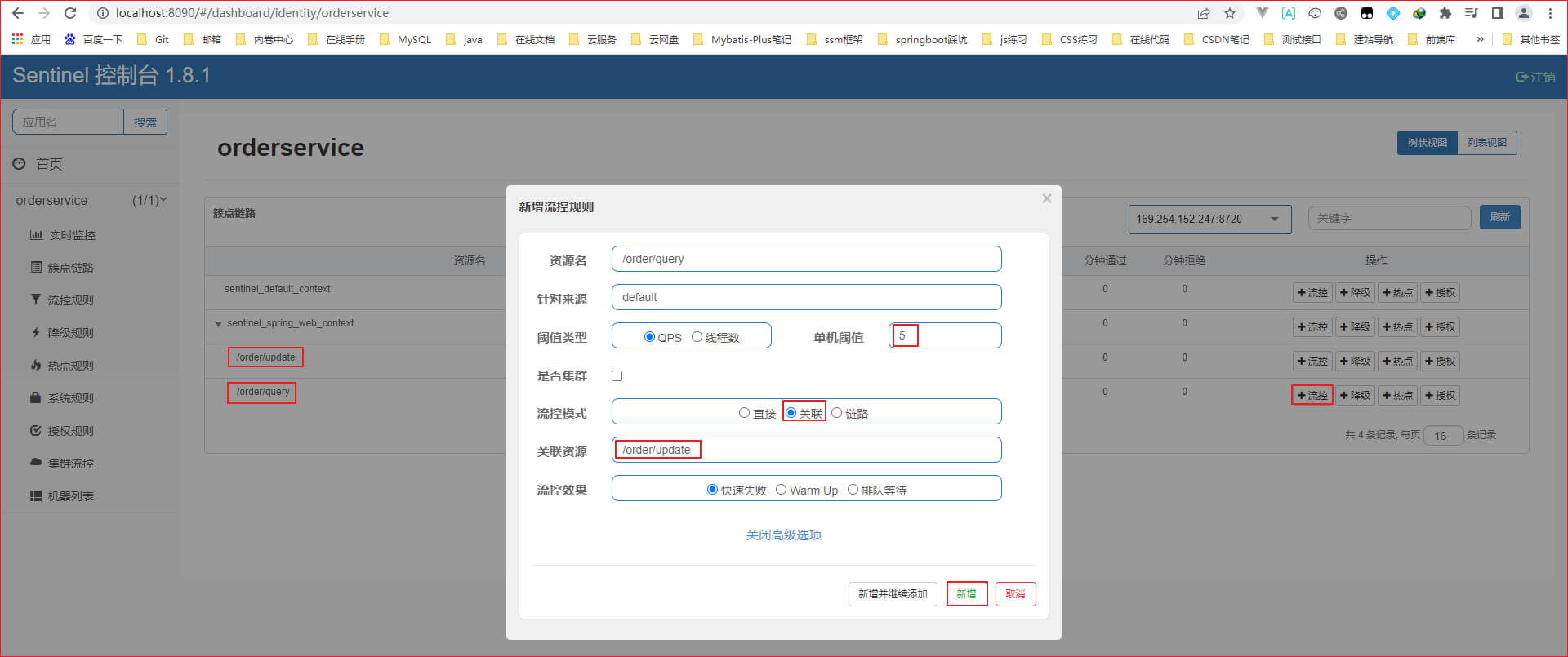Viewport: 1568px width, 657px height.
Task: Reload the current page
Action: [x=70, y=13]
